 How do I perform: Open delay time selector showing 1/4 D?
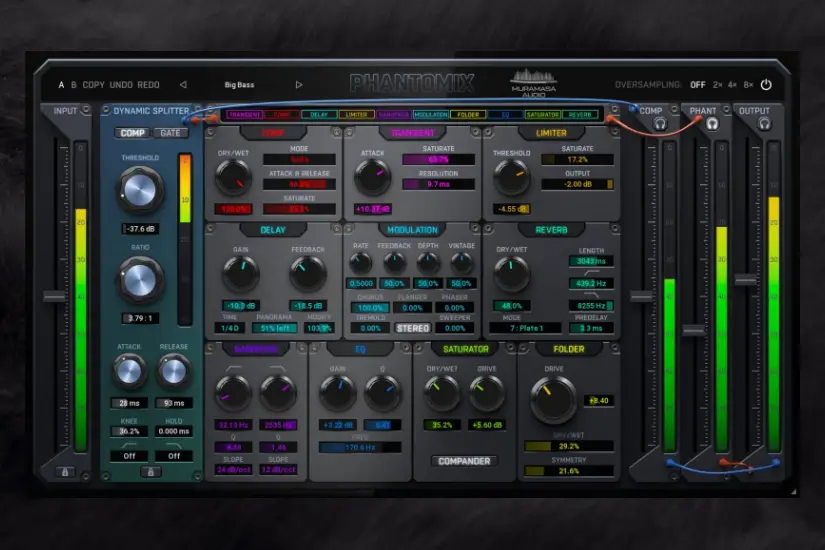point(229,328)
